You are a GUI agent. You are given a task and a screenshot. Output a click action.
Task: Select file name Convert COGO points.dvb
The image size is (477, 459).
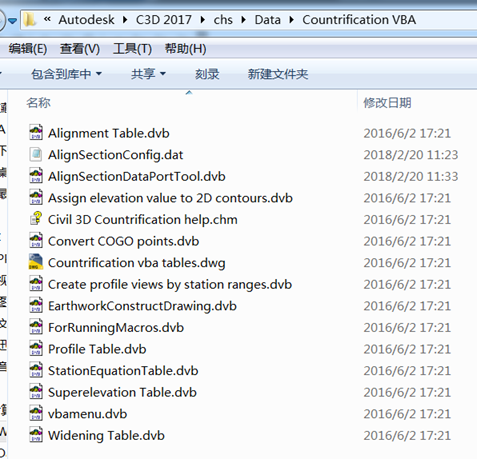click(x=124, y=241)
